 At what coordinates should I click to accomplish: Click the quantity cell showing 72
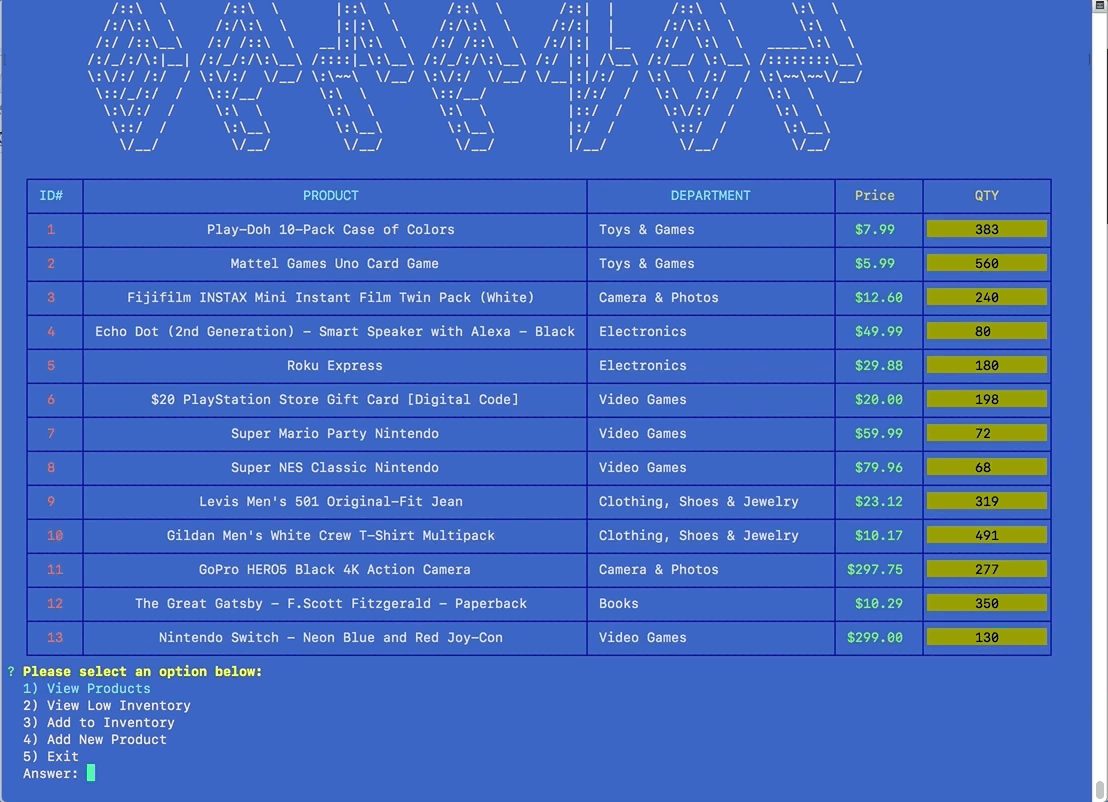coord(986,433)
